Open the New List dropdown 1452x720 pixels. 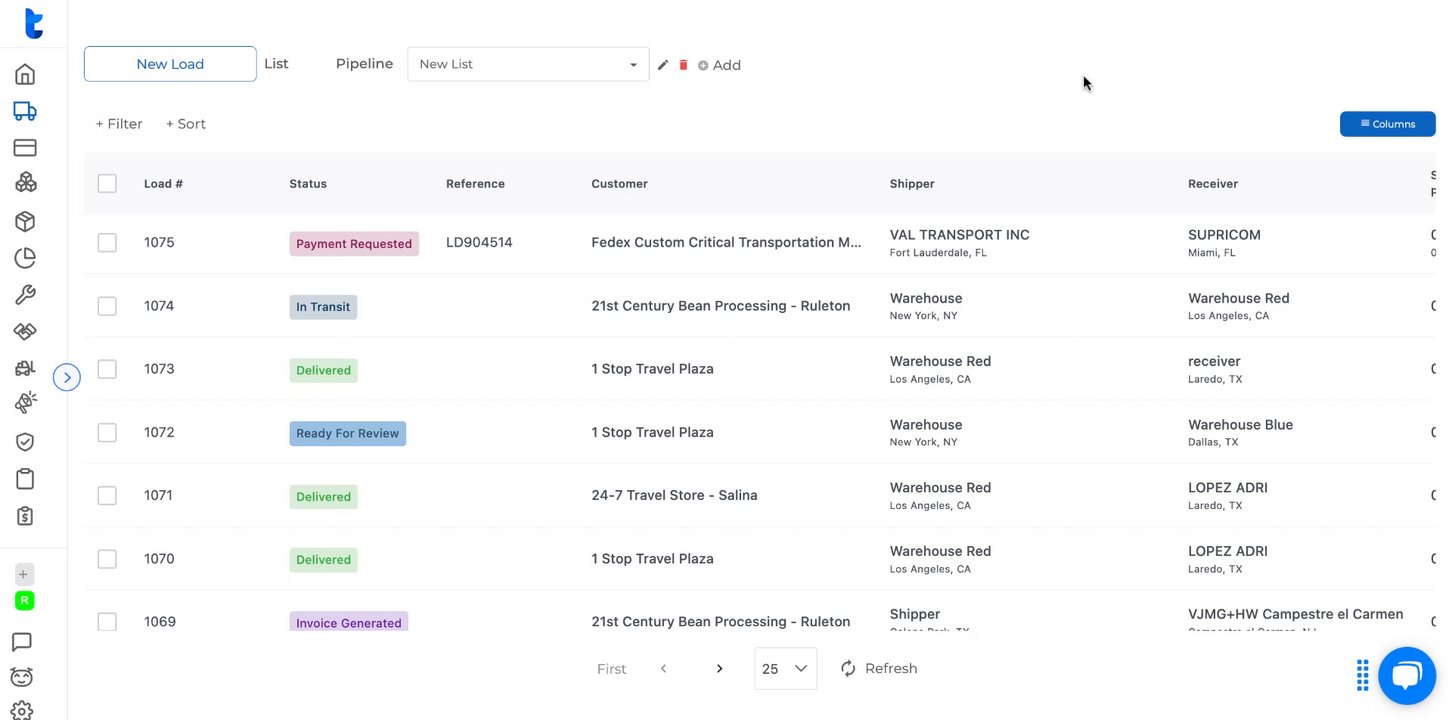click(528, 64)
